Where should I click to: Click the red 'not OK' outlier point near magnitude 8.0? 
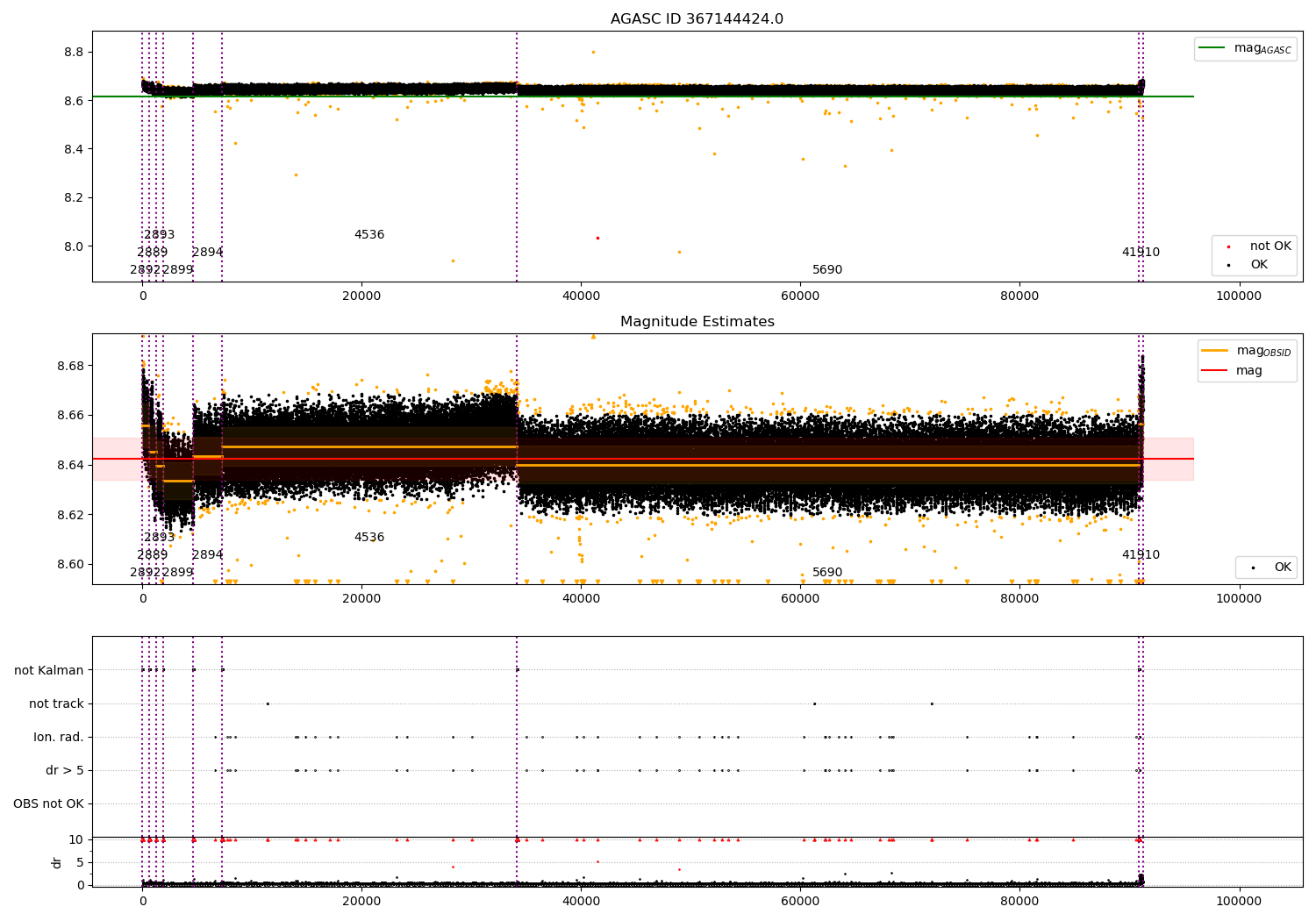point(597,238)
